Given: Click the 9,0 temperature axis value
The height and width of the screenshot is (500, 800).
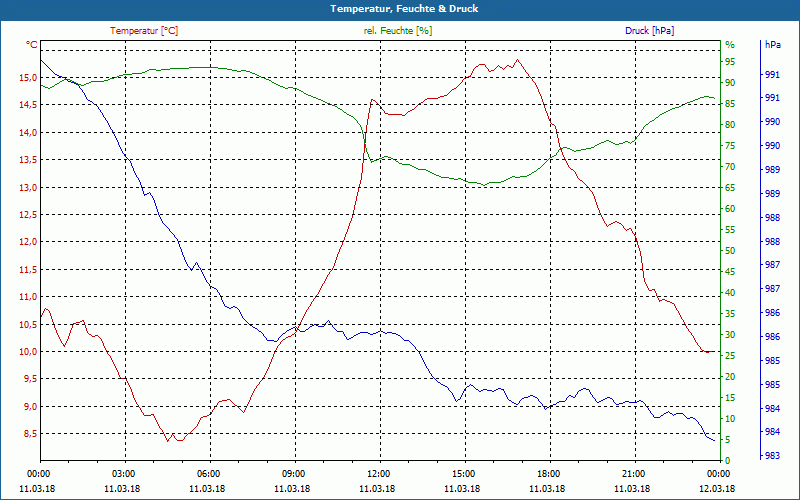Looking at the screenshot, I should (30, 407).
